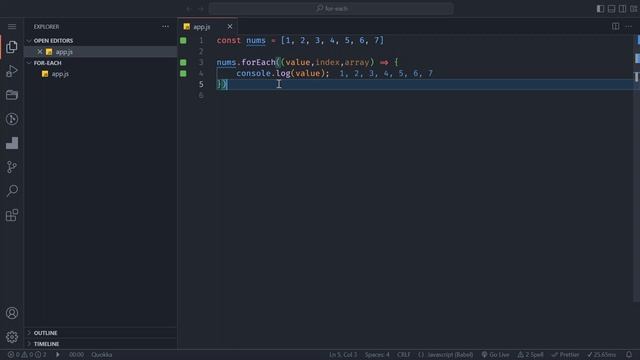Click the 25.65ms status item
Screen dimensions: 640x360
click(x=602, y=355)
